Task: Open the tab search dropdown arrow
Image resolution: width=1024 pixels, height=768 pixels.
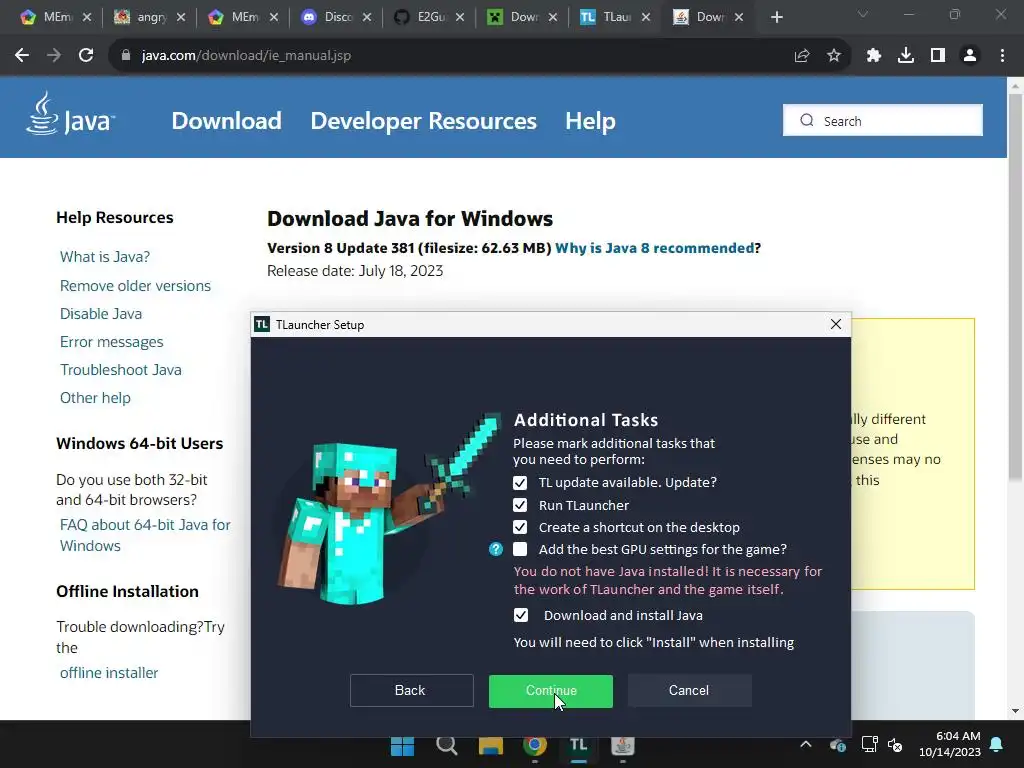Action: (x=863, y=14)
